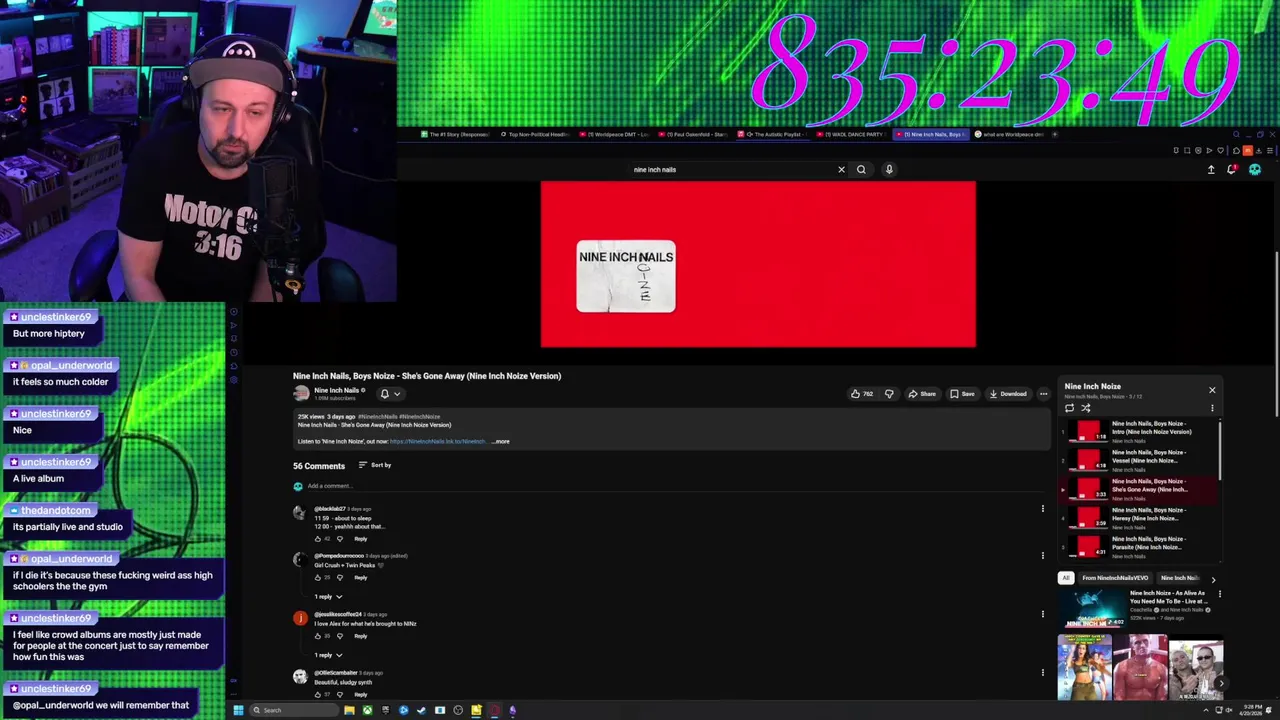Image resolution: width=1280 pixels, height=720 pixels.
Task: Open the Sort by comments menu
Action: [x=375, y=465]
